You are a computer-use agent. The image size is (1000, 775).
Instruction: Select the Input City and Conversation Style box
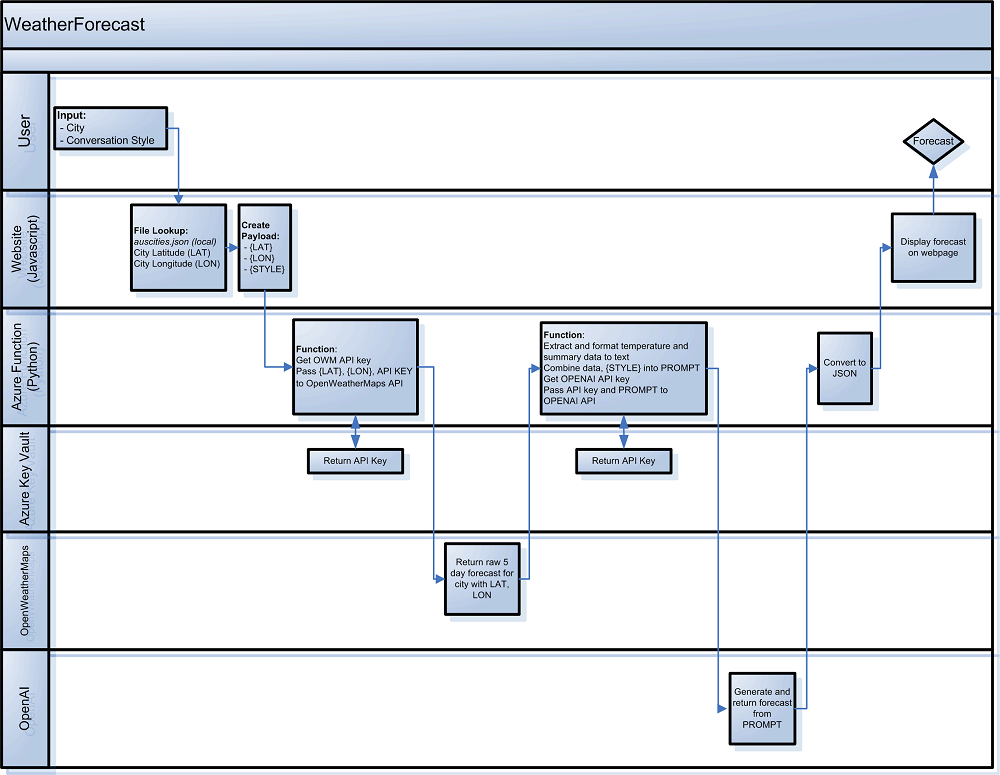pos(110,128)
